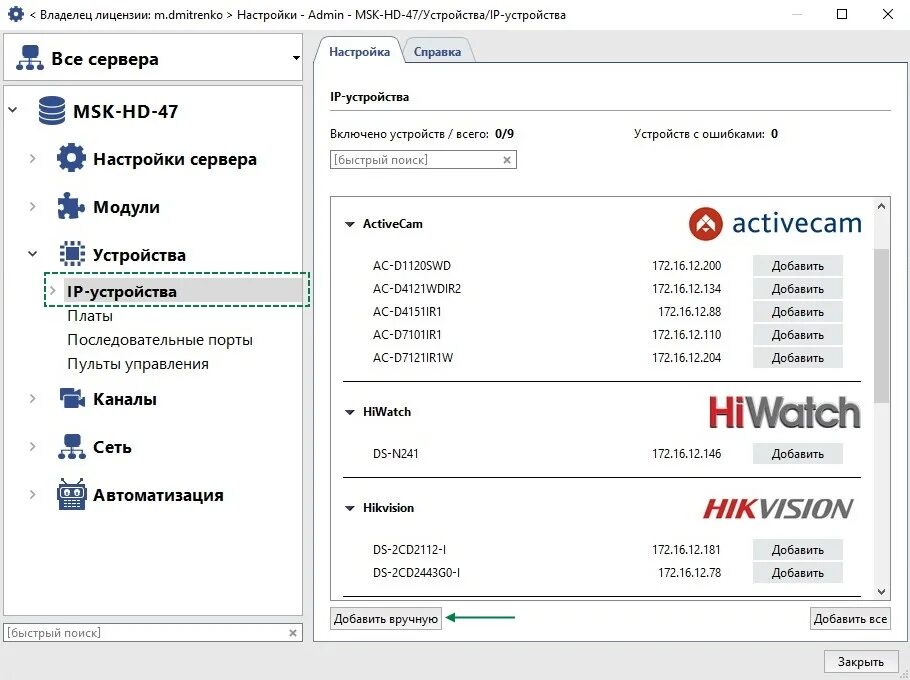910x680 pixels.
Task: Select Последовательные порты tree item
Action: coord(160,340)
